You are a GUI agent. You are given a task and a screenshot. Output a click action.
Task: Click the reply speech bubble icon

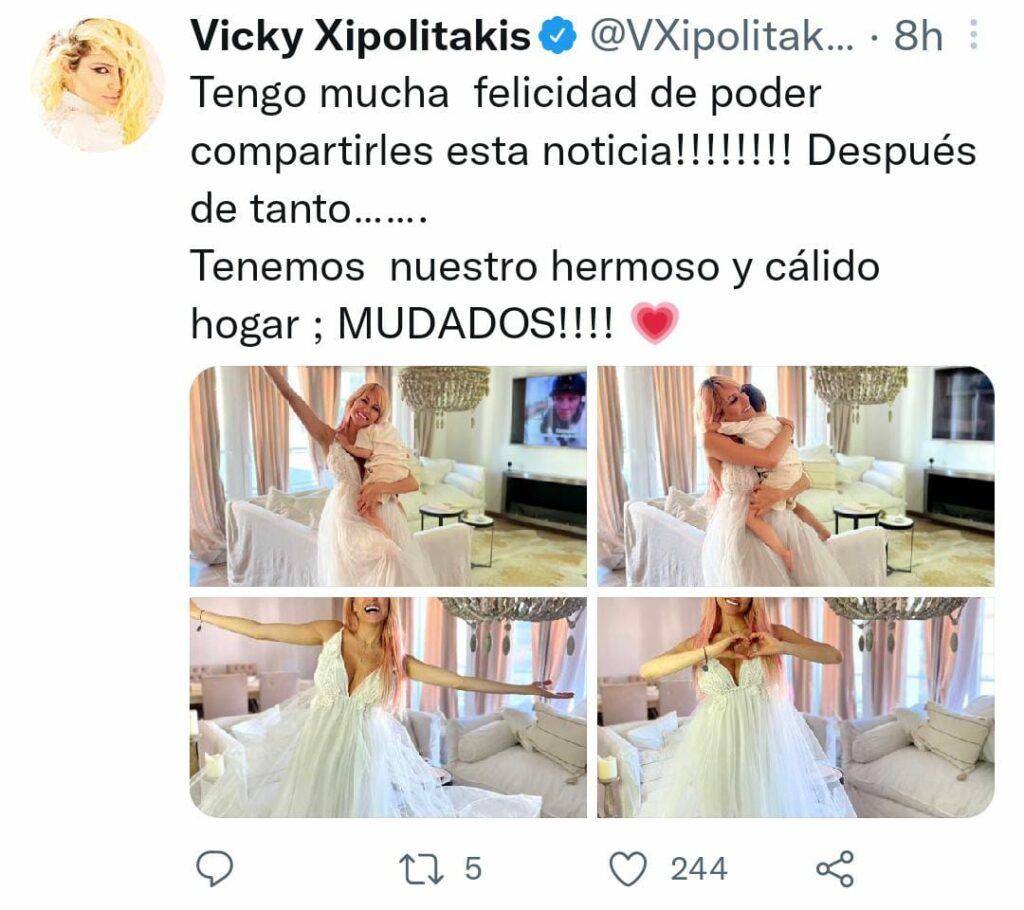[x=214, y=869]
